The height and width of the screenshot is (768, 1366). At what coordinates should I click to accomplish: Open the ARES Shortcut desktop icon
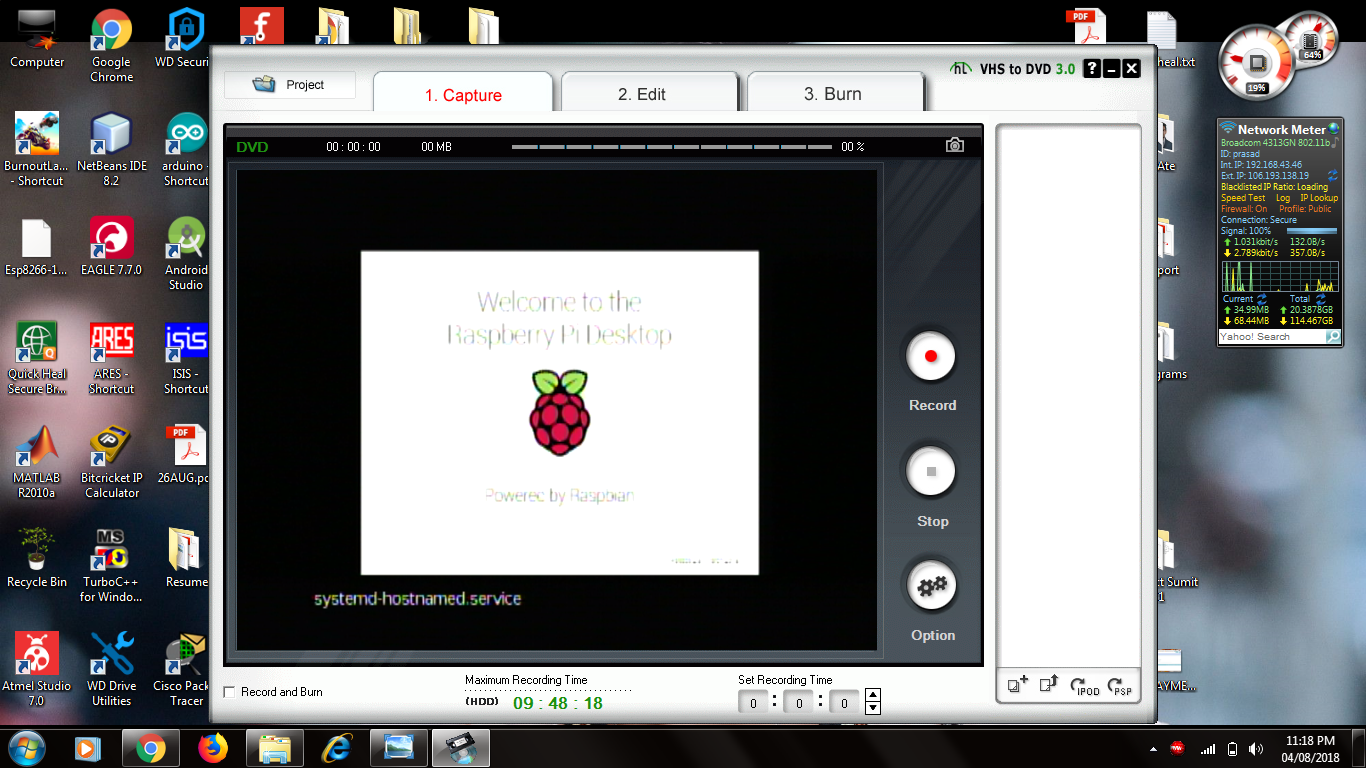tap(111, 358)
